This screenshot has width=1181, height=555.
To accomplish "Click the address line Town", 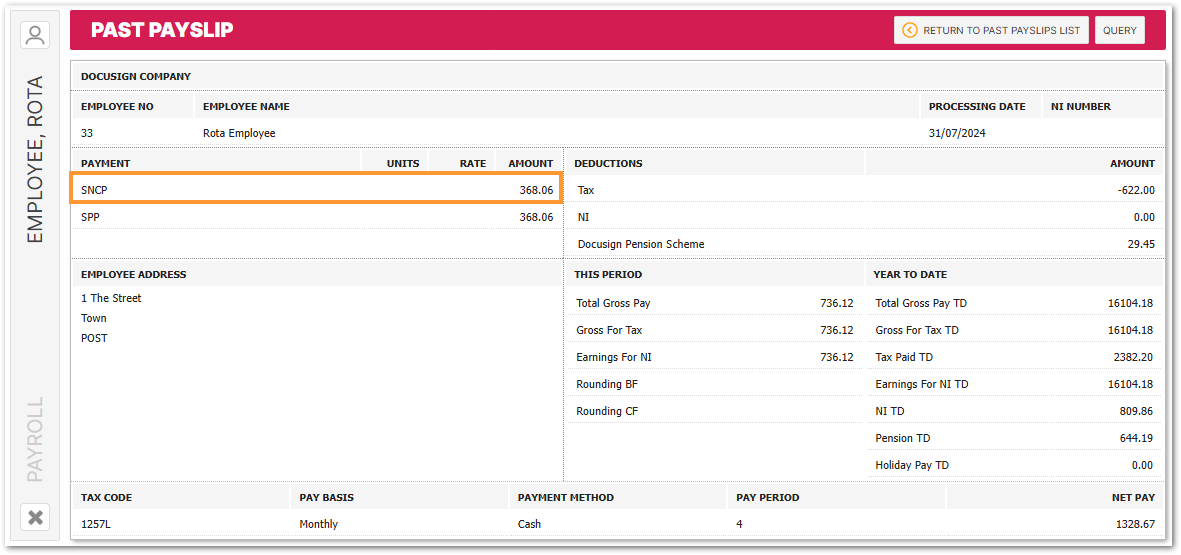I will coord(94,319).
